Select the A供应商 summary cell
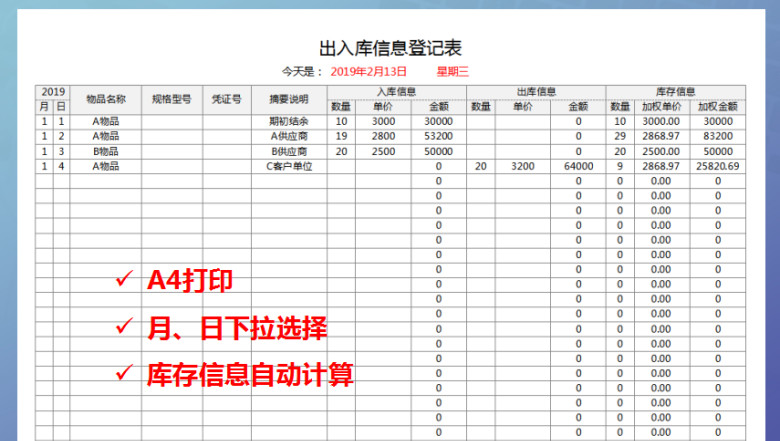 [x=289, y=136]
